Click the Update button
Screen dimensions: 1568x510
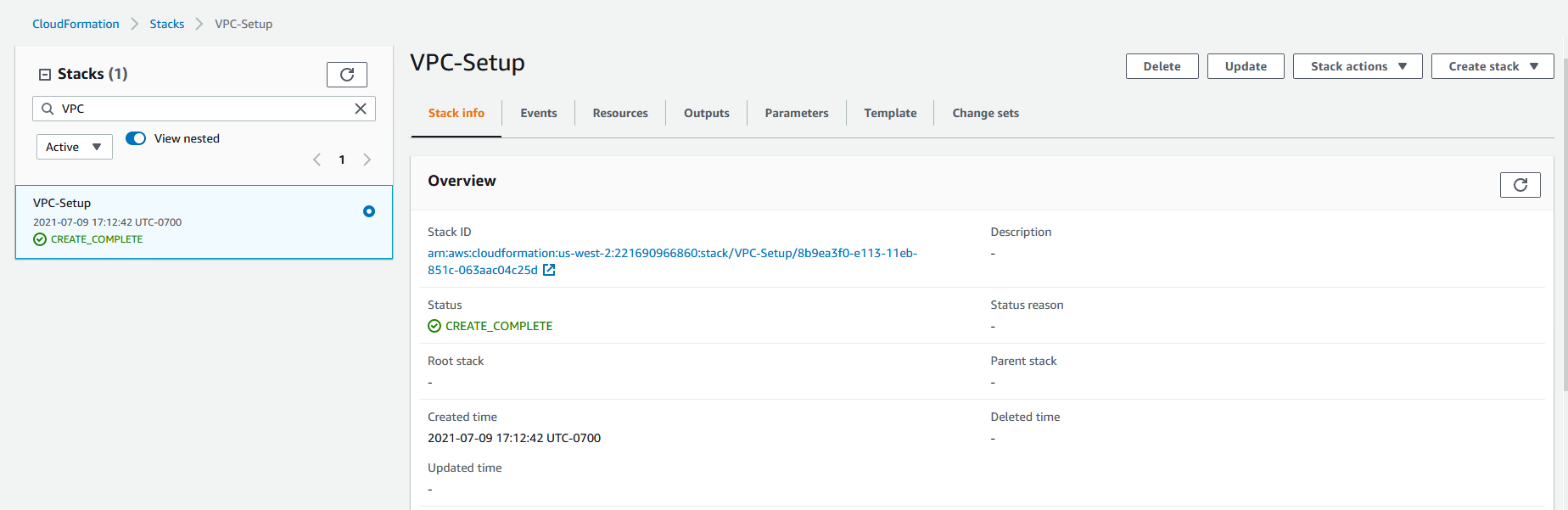pyautogui.click(x=1245, y=66)
